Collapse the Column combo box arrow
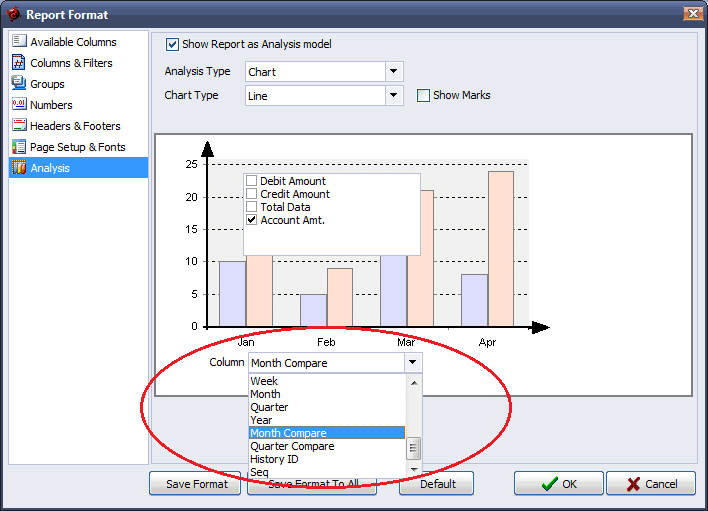 coord(413,363)
